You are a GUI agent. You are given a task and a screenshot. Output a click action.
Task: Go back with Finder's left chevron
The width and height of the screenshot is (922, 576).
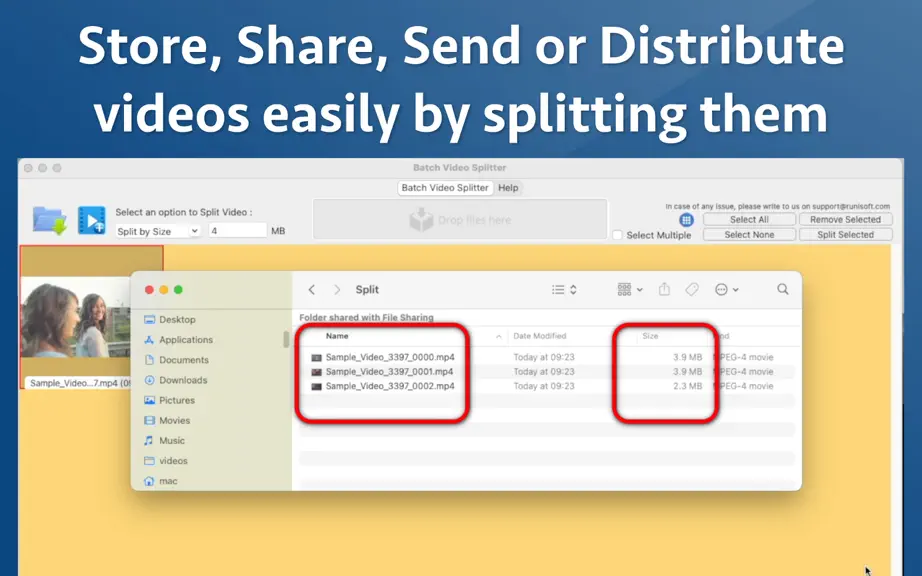pyautogui.click(x=312, y=290)
